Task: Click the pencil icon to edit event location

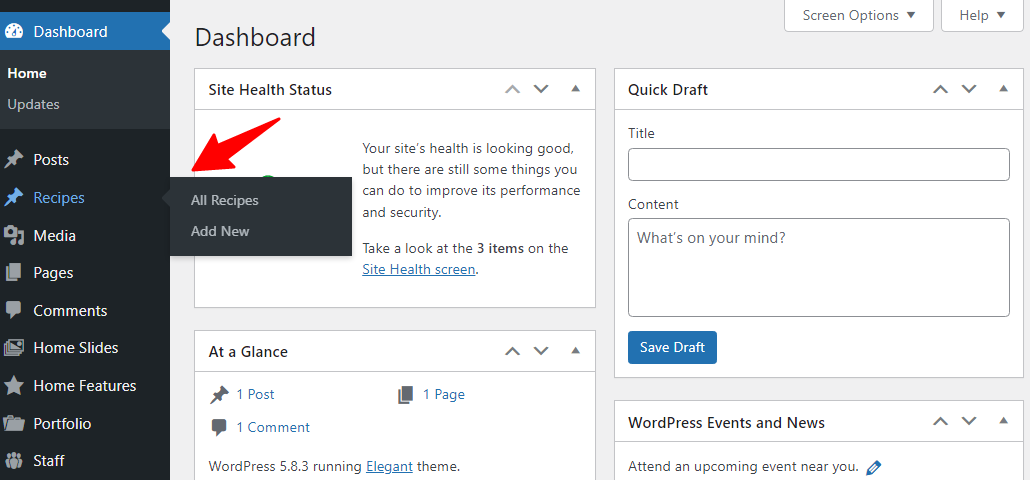Action: point(873,468)
